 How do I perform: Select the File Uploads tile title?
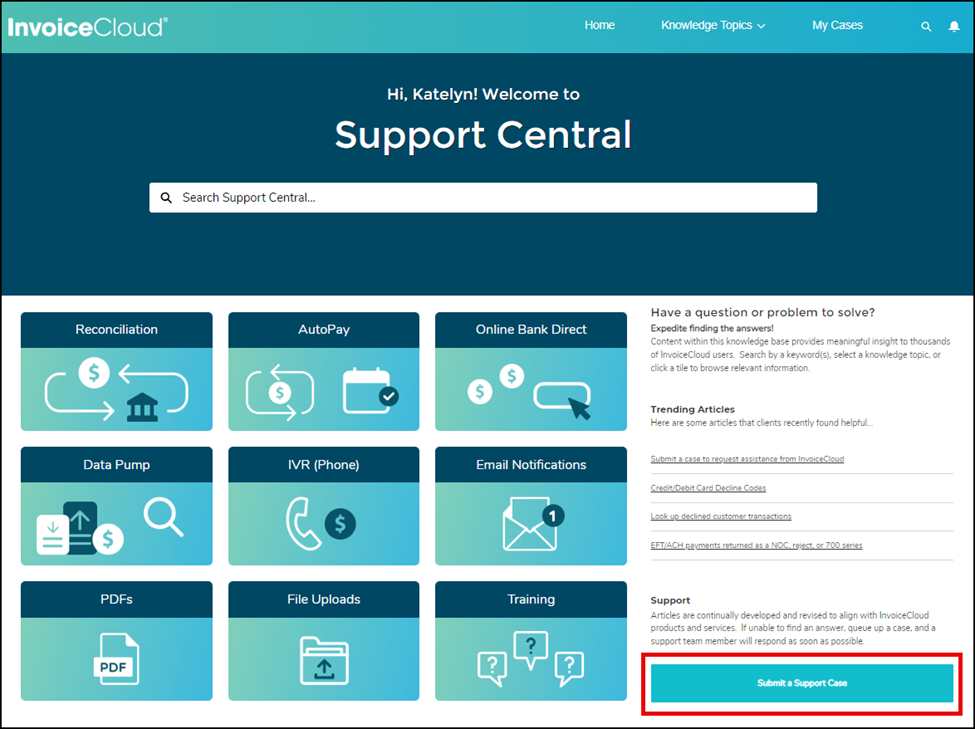324,599
